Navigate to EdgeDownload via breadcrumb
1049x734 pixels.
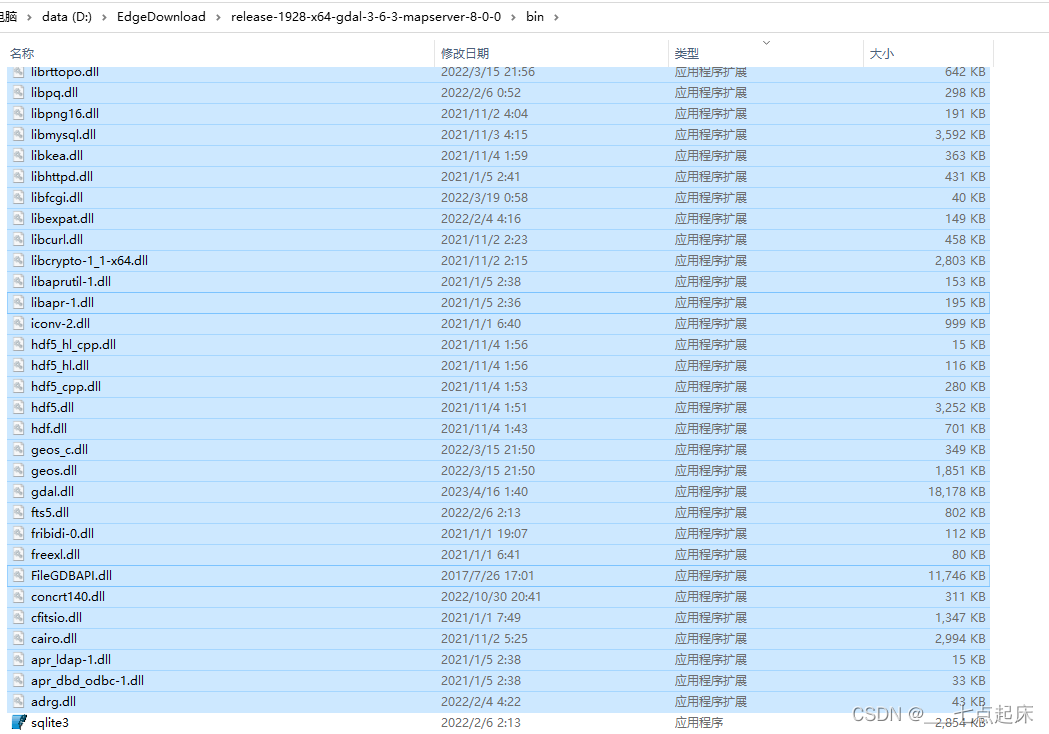(161, 16)
